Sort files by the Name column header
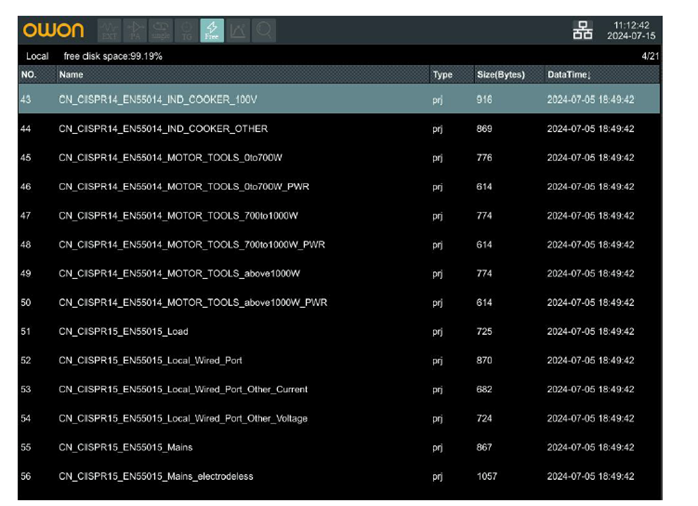Viewport: 698px width, 506px height. point(71,75)
